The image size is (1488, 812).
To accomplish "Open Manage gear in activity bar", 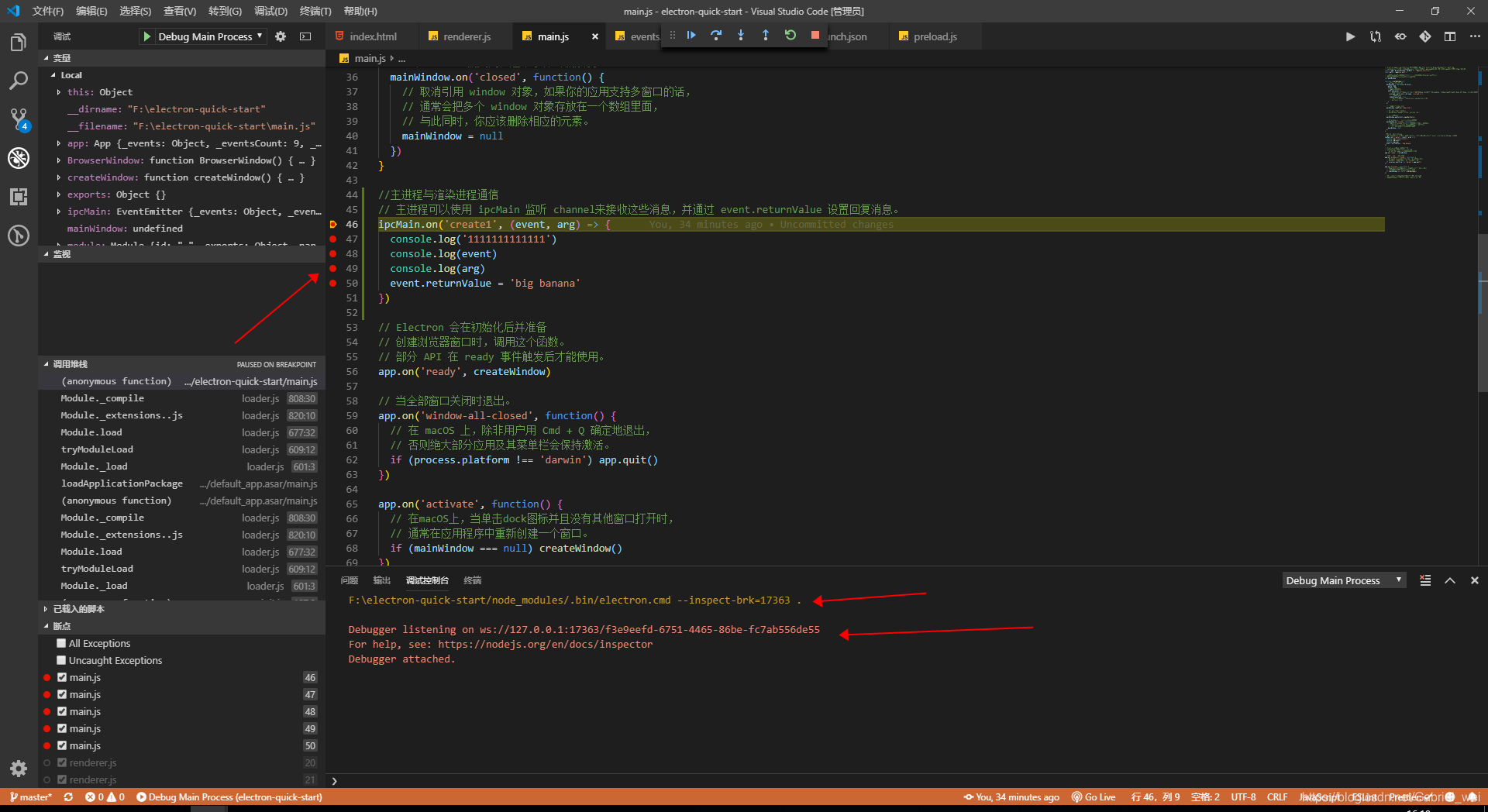I will [19, 769].
